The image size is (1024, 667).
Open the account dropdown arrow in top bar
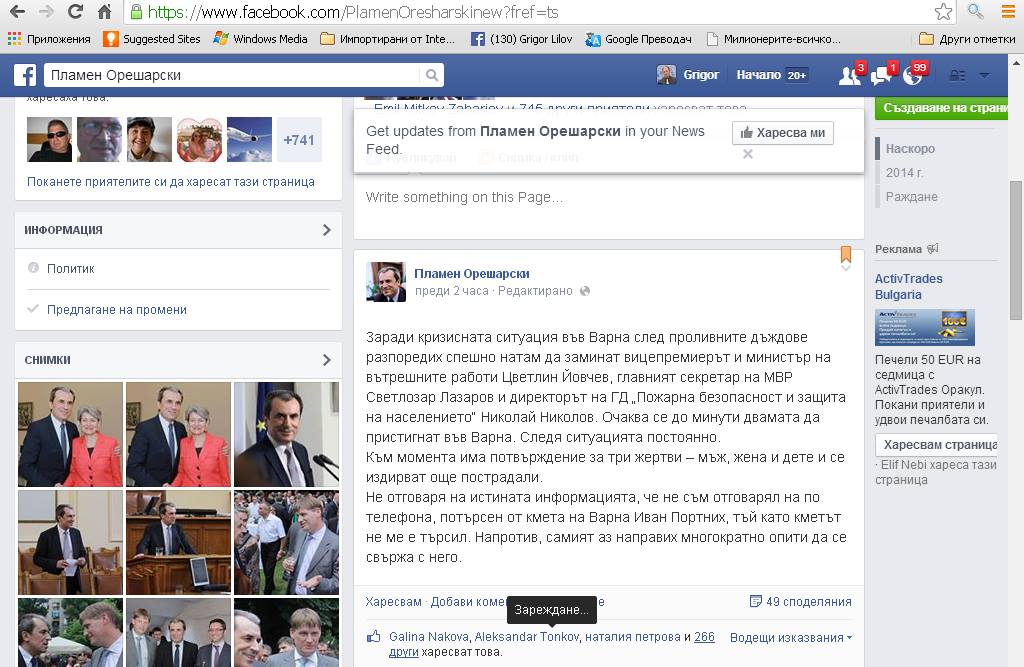[x=984, y=76]
